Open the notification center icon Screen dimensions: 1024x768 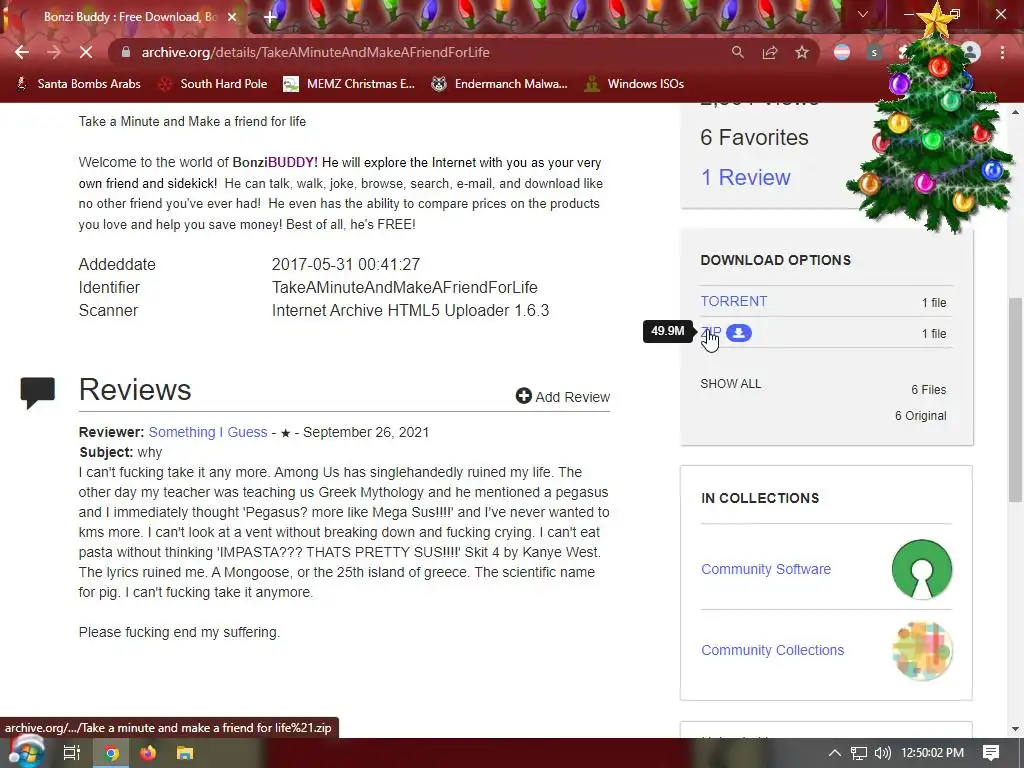(x=991, y=753)
